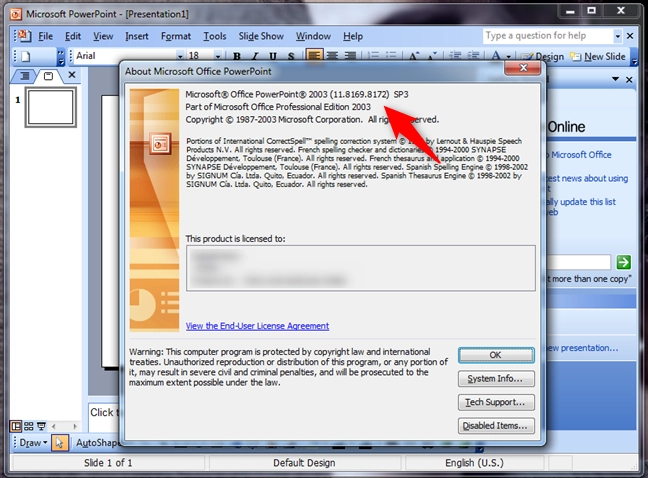Open the Help menu
The image size is (648, 478).
coord(353,36)
